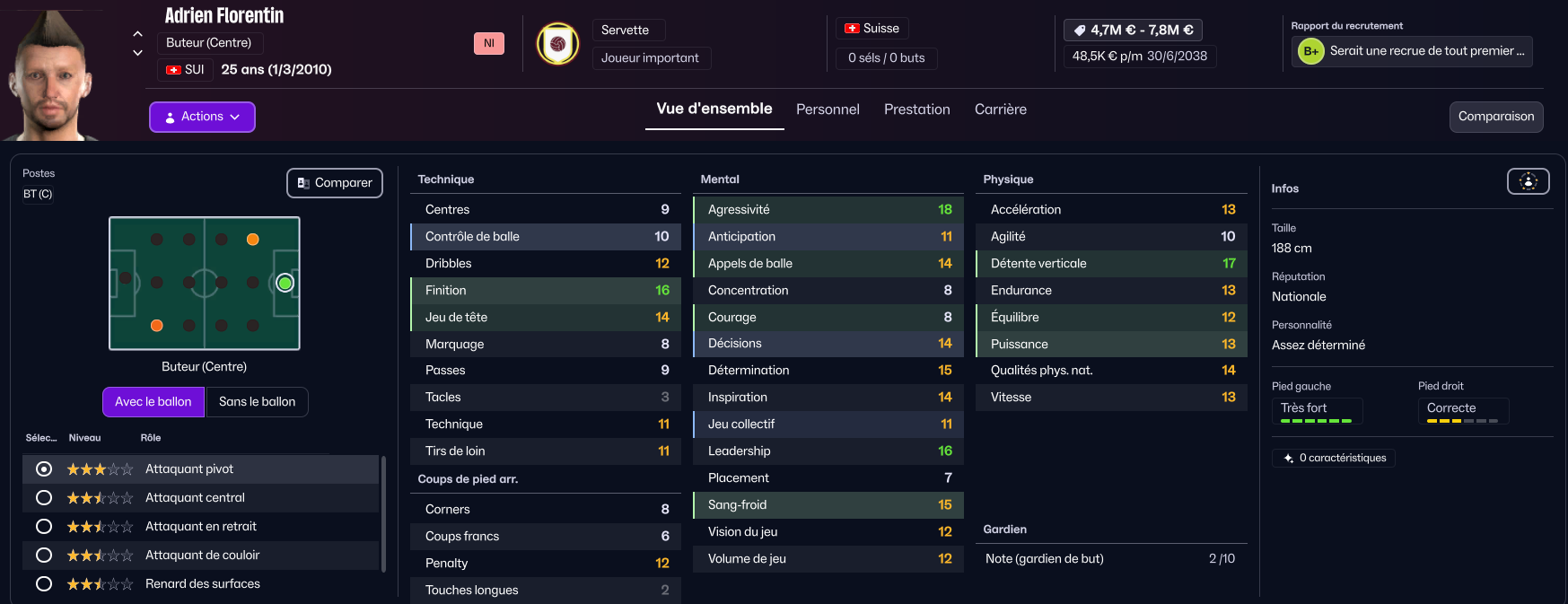Image resolution: width=1568 pixels, height=604 pixels.
Task: Select the Attaquant en retrait radio button
Action: click(44, 527)
